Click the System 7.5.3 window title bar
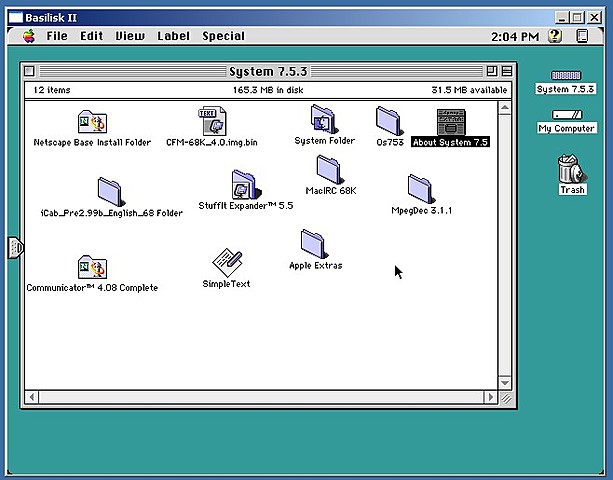Image resolution: width=613 pixels, height=480 pixels. pos(268,72)
